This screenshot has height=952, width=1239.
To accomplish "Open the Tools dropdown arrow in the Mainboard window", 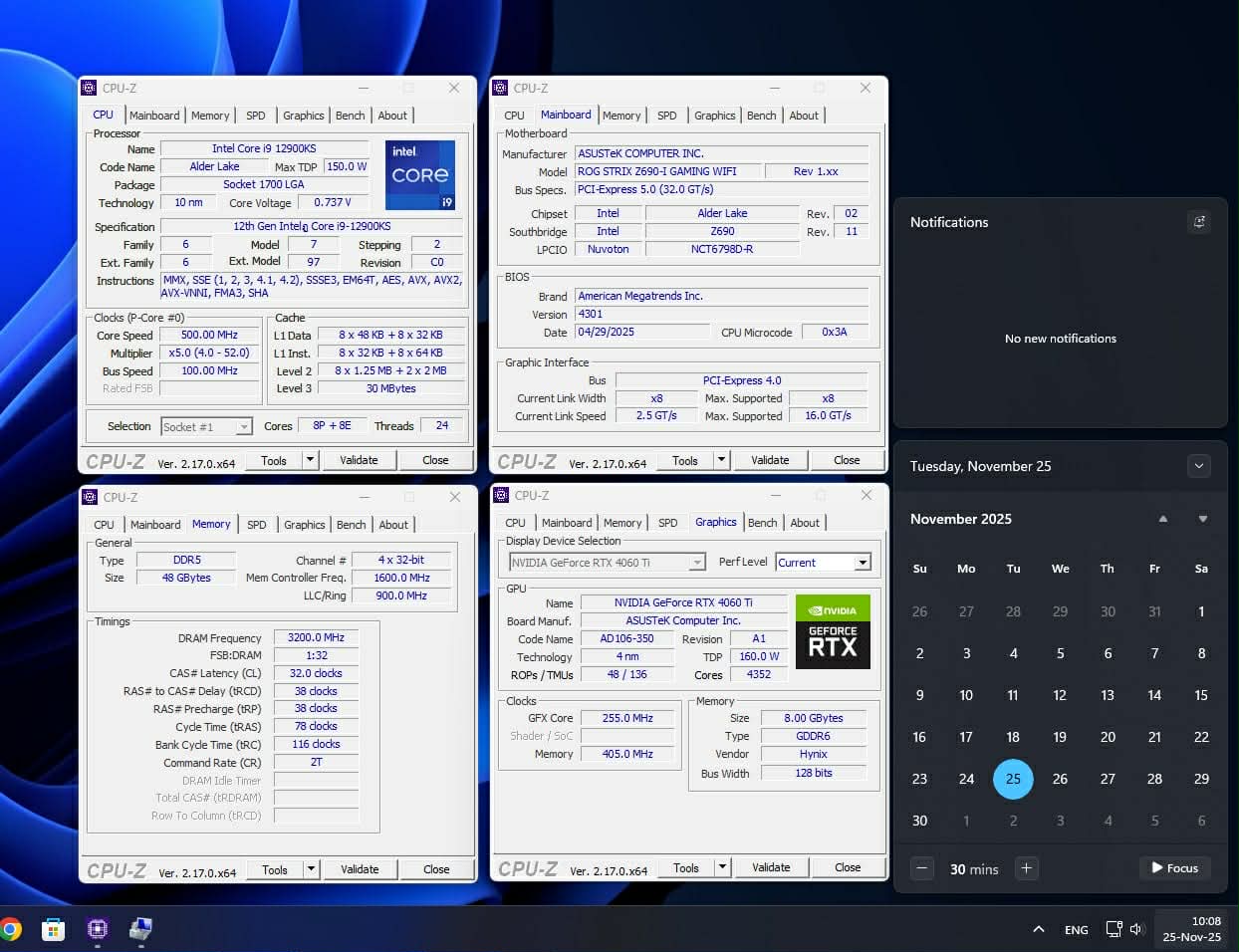I will coord(721,460).
